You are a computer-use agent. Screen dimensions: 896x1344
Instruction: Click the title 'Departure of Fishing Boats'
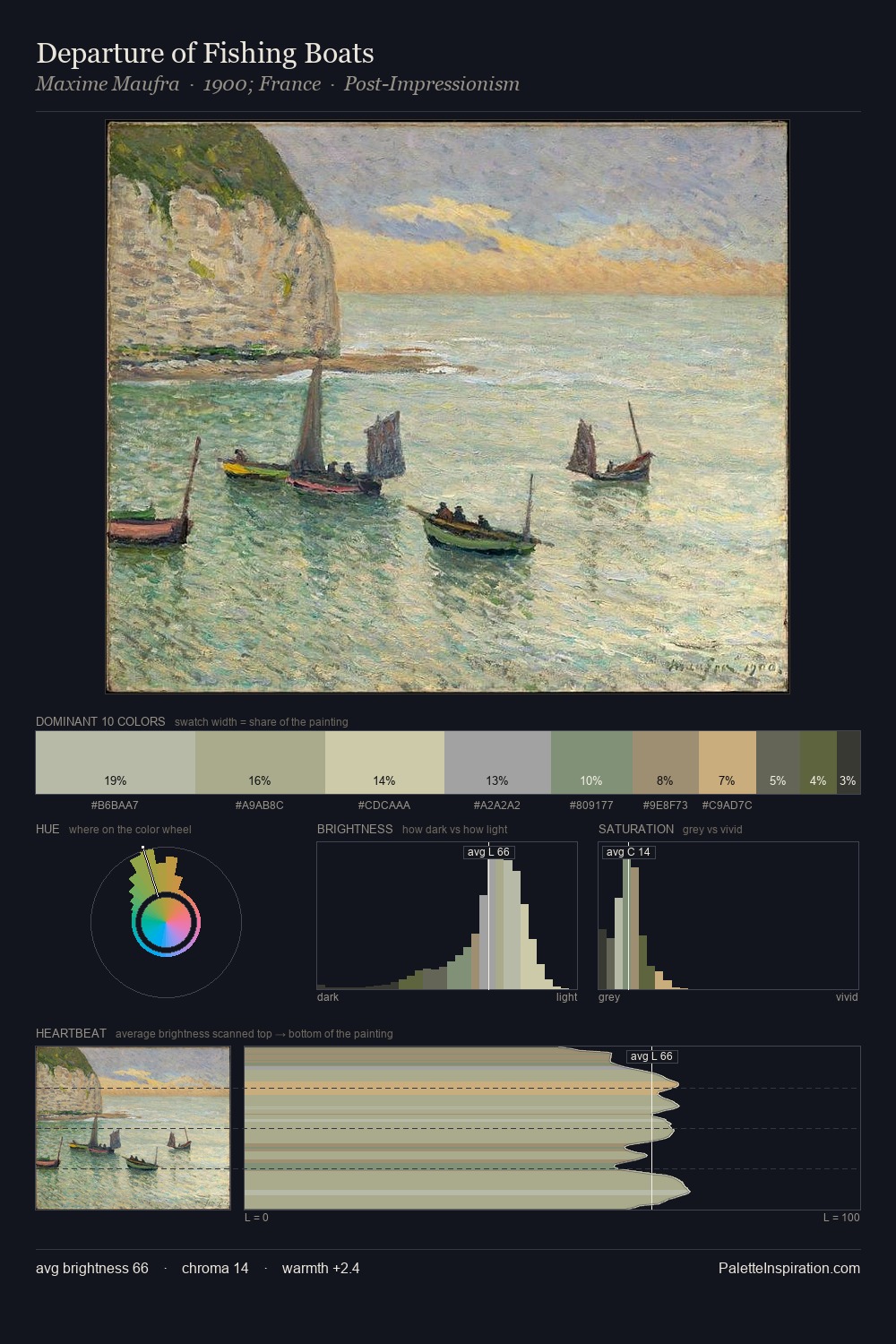pyautogui.click(x=205, y=53)
